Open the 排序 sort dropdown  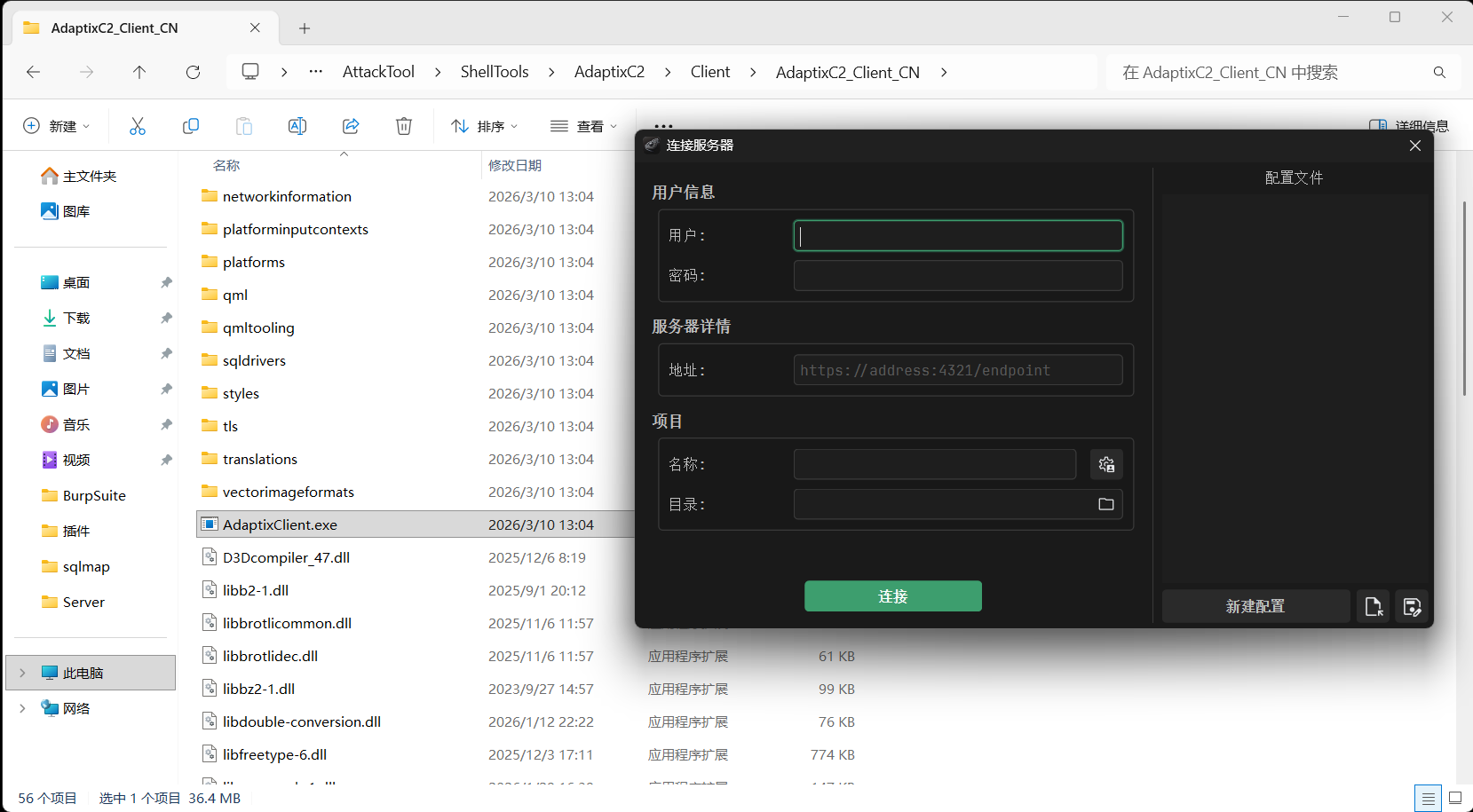tap(484, 125)
